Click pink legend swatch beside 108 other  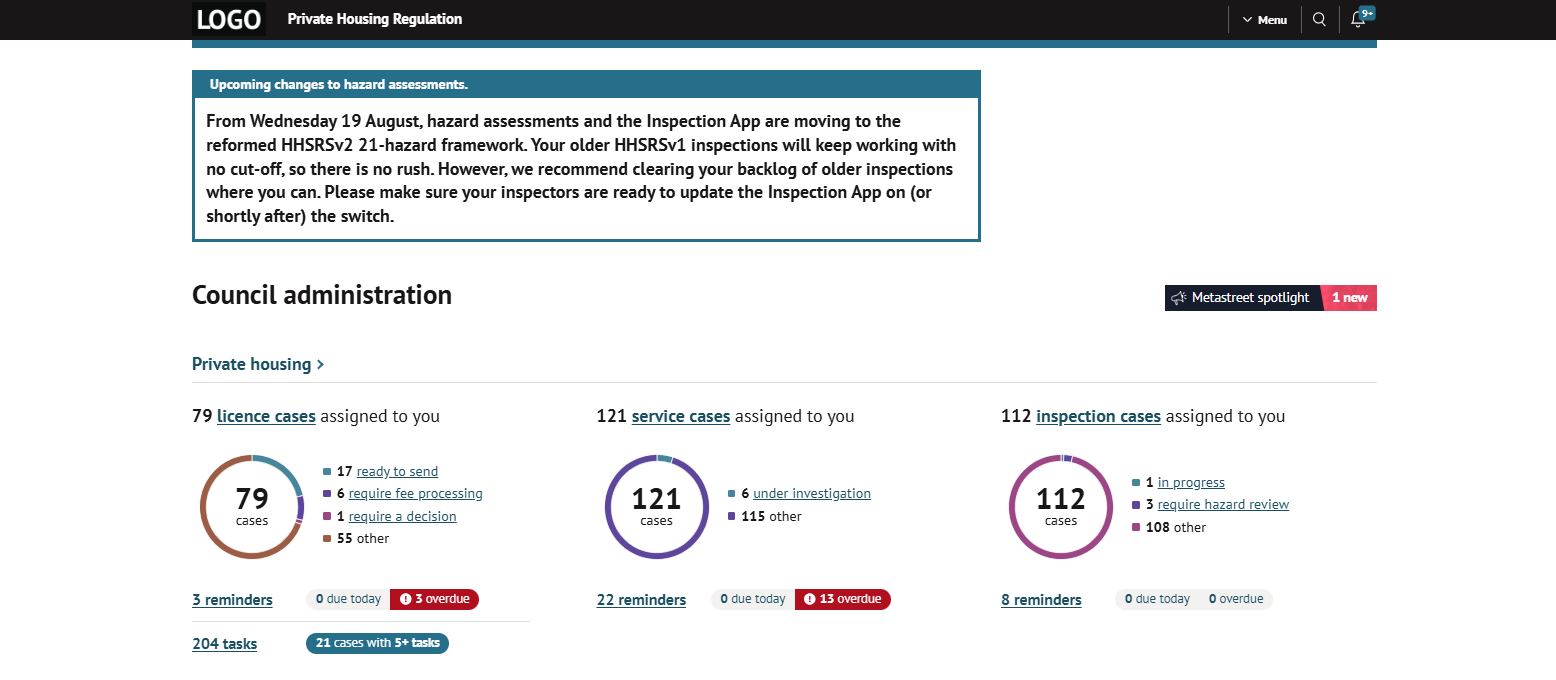pyautogui.click(x=1136, y=528)
